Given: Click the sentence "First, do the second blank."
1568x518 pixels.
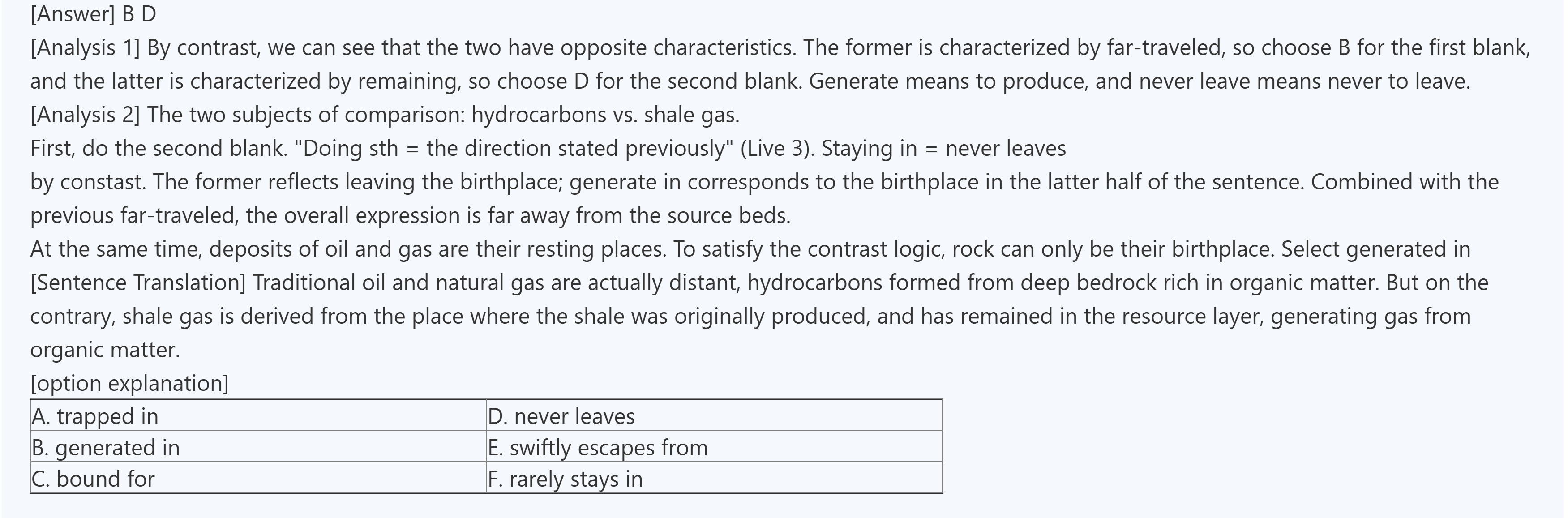Looking at the screenshot, I should point(158,149).
